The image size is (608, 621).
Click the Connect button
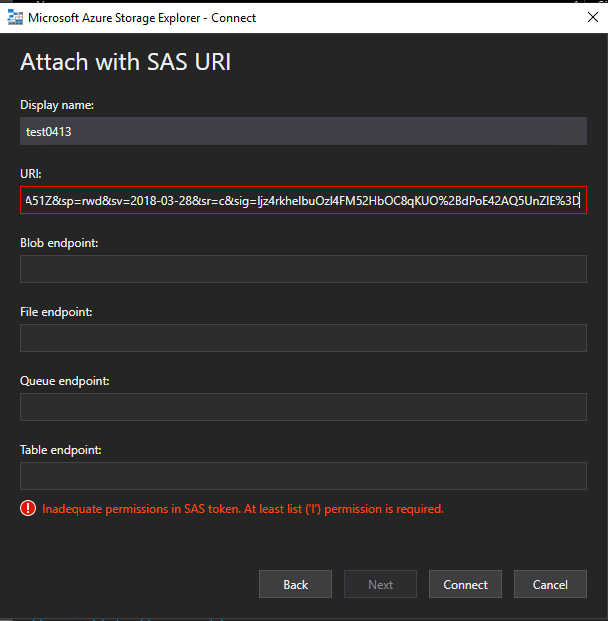[465, 584]
